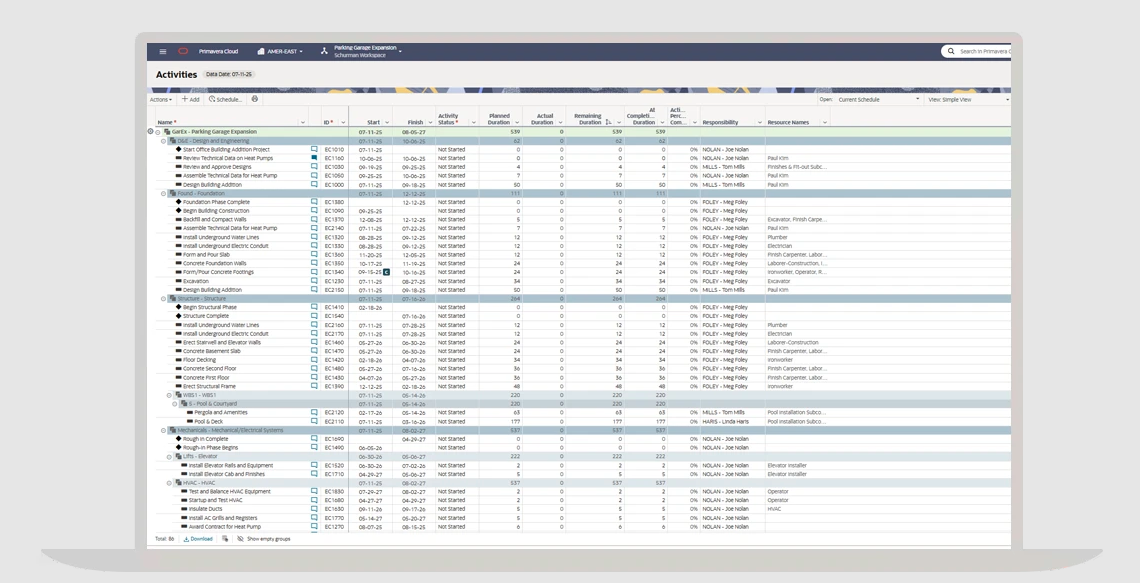Collapse the HVAC - HVAC group
Screen dimensions: 1140x583
169,483
